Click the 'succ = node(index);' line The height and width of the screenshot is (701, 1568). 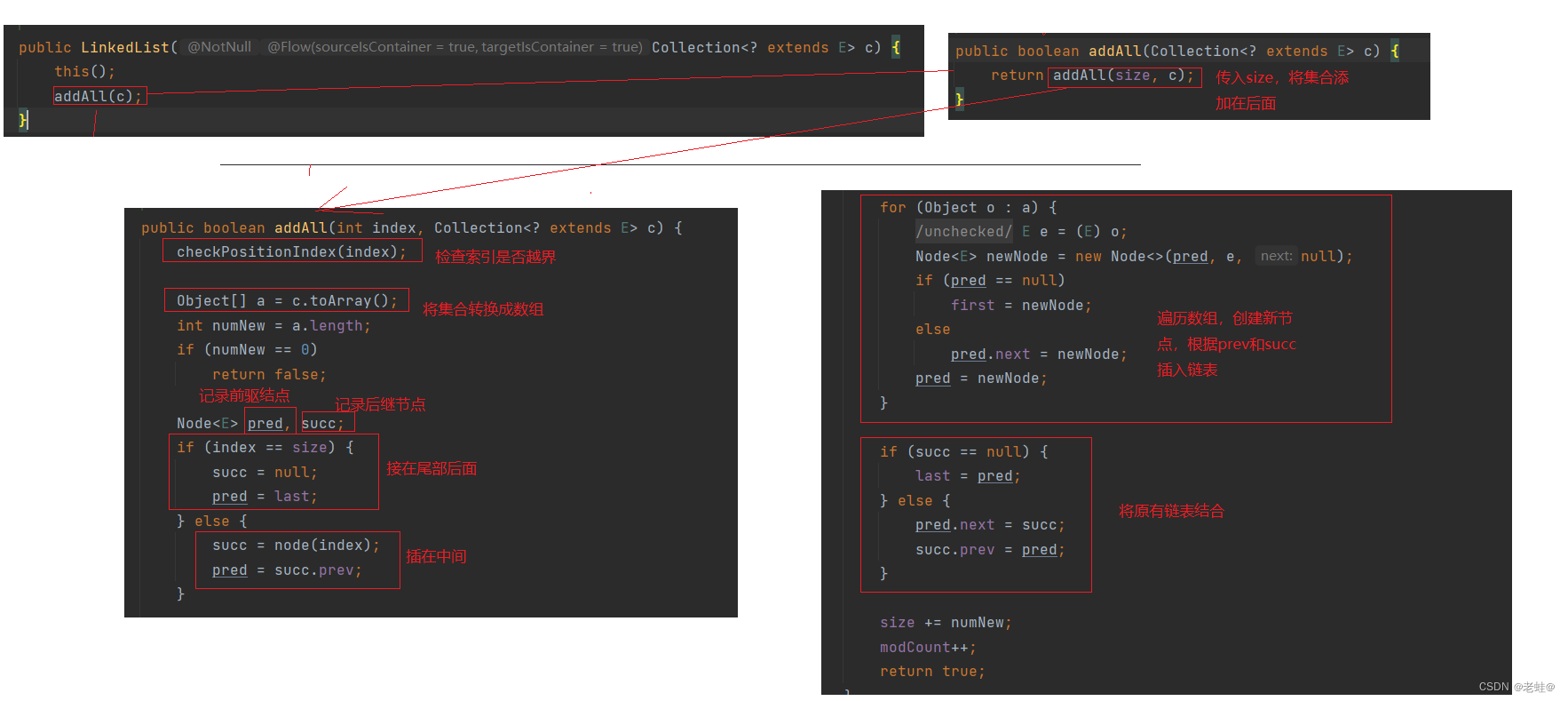pyautogui.click(x=296, y=545)
